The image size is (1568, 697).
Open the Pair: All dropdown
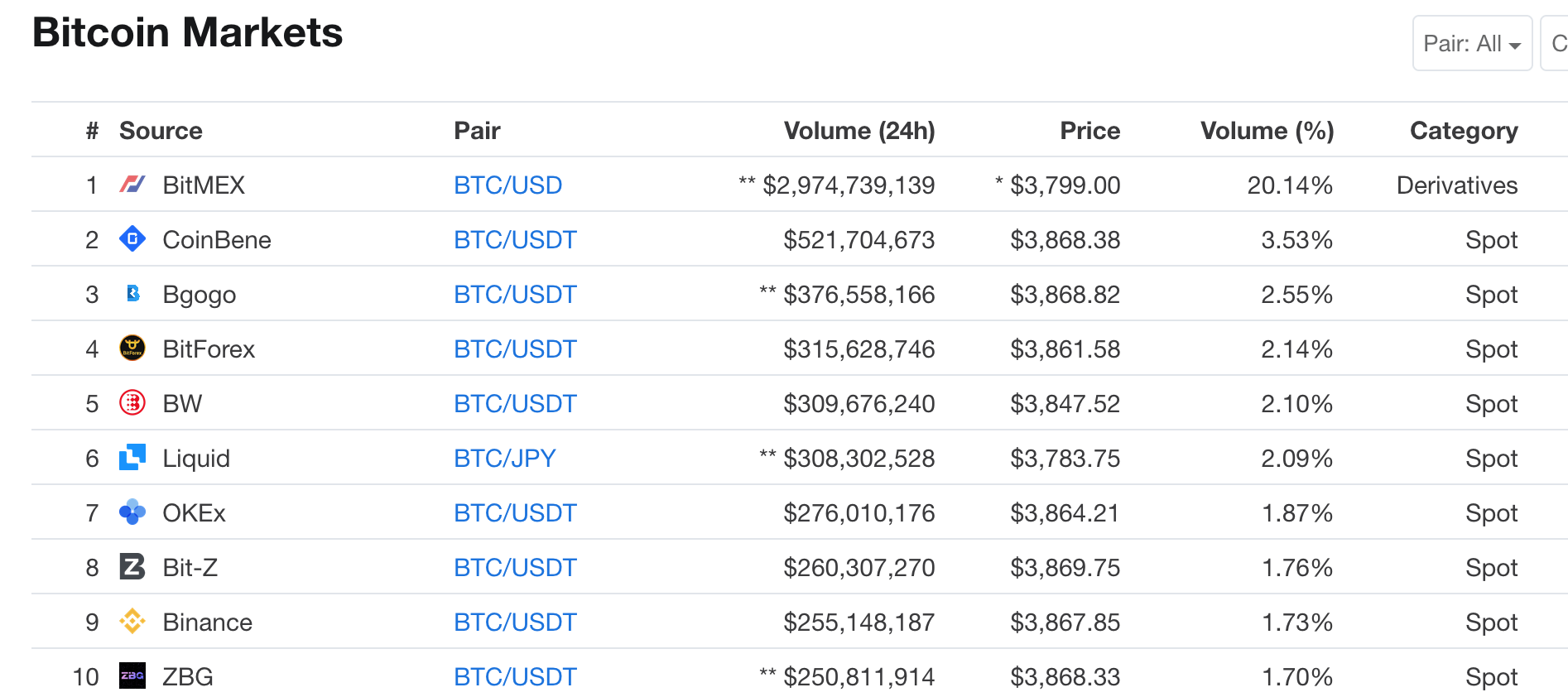pos(1471,44)
